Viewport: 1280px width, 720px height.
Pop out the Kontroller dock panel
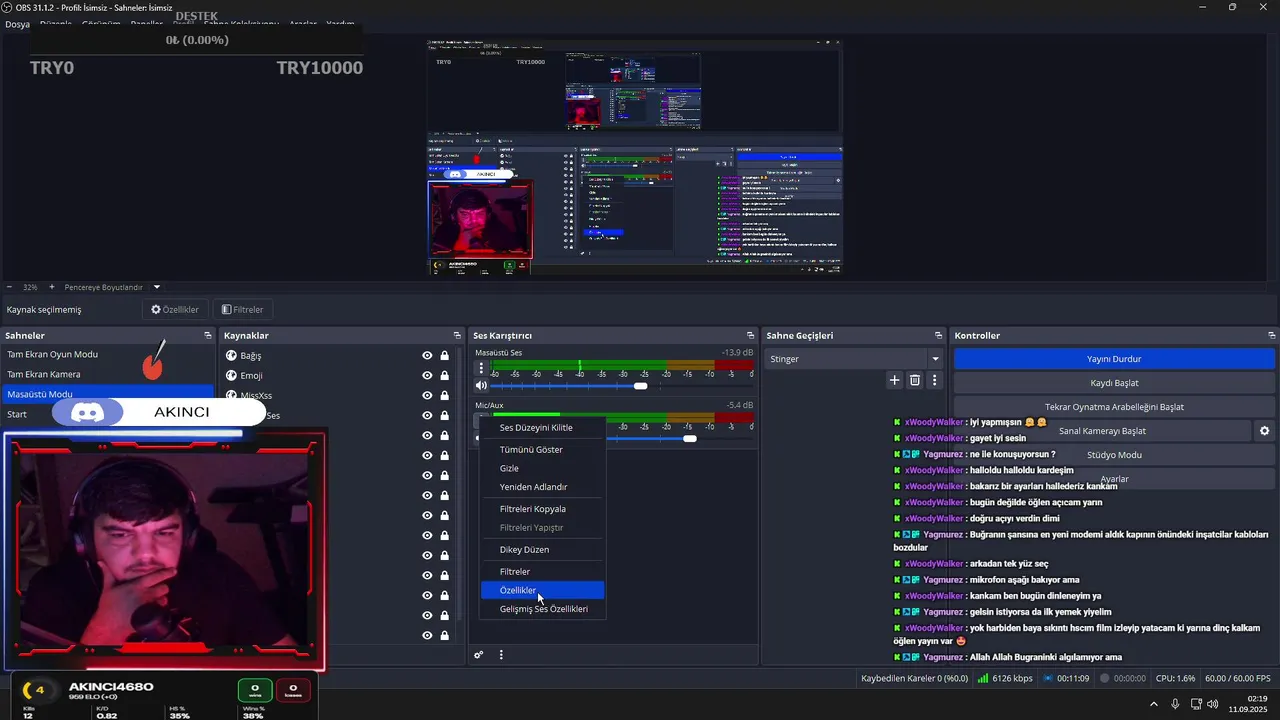(1272, 336)
